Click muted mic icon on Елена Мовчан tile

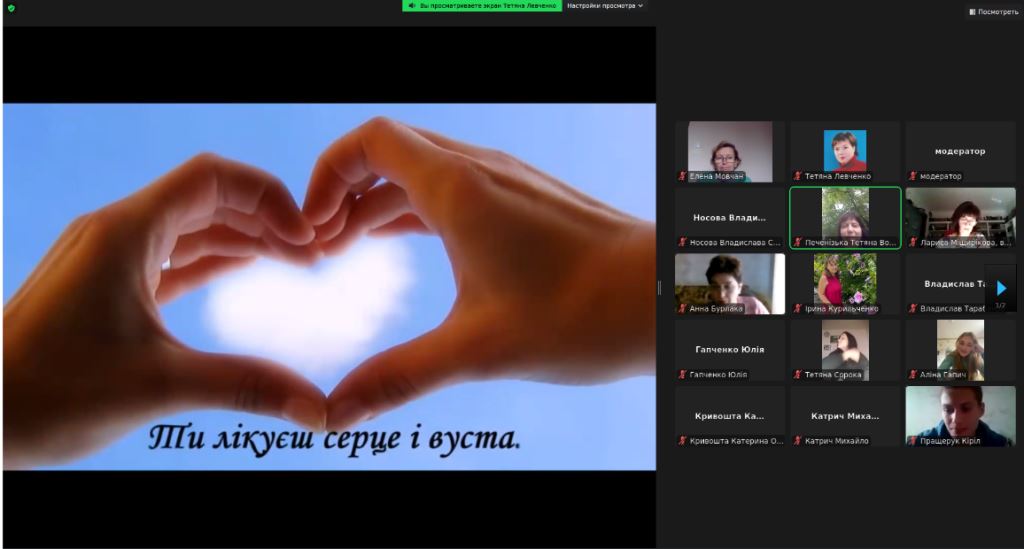pos(682,176)
